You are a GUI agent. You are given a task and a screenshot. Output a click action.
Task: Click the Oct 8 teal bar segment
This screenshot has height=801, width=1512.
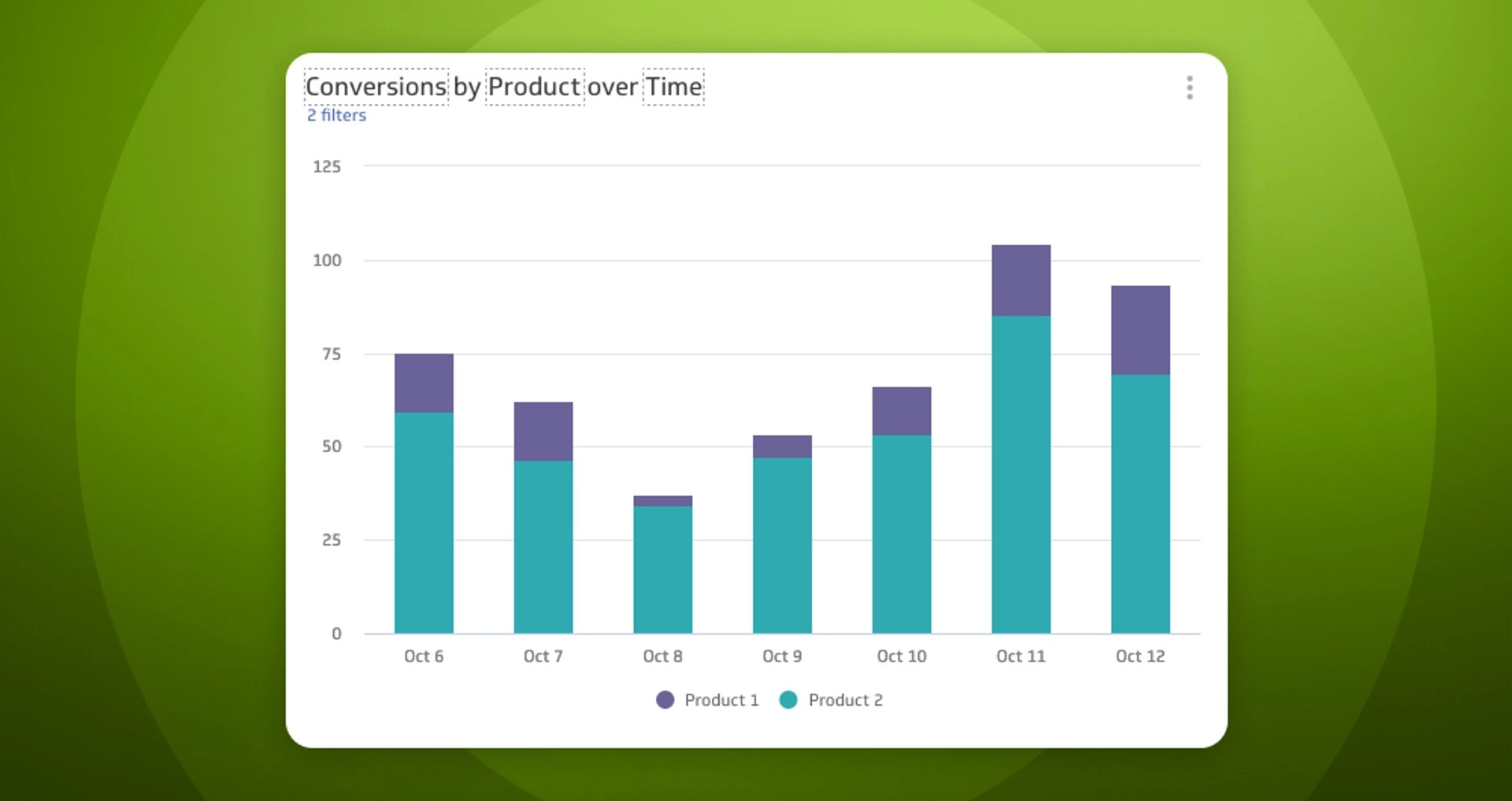663,569
